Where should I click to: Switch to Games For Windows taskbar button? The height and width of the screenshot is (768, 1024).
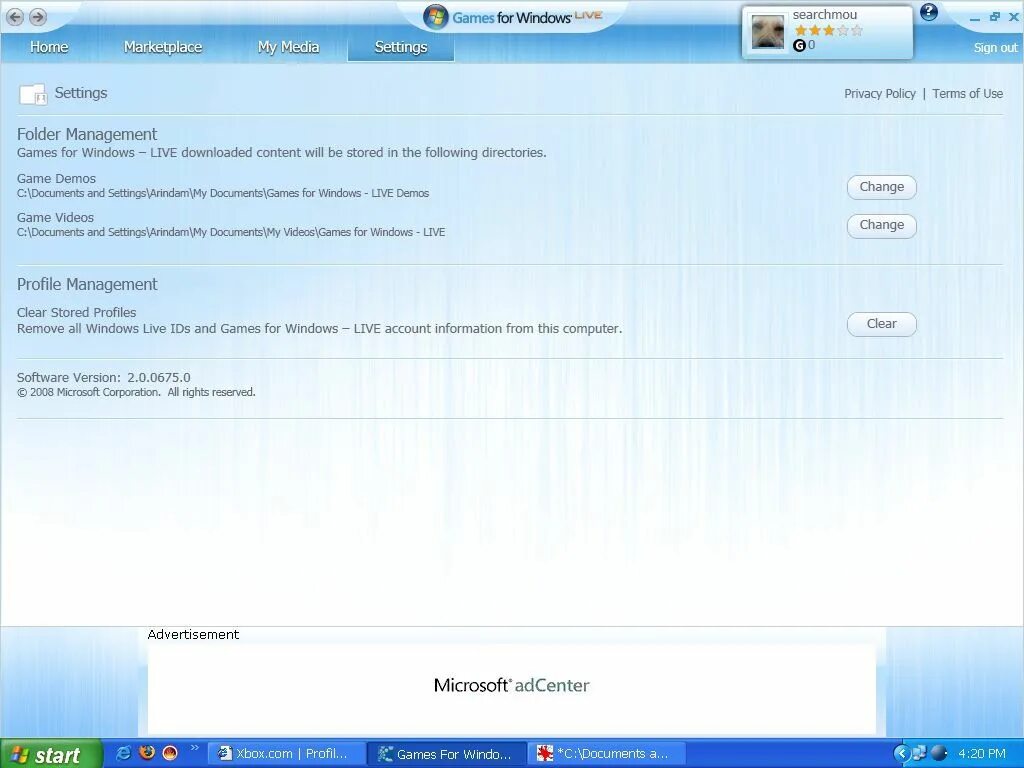[447, 754]
